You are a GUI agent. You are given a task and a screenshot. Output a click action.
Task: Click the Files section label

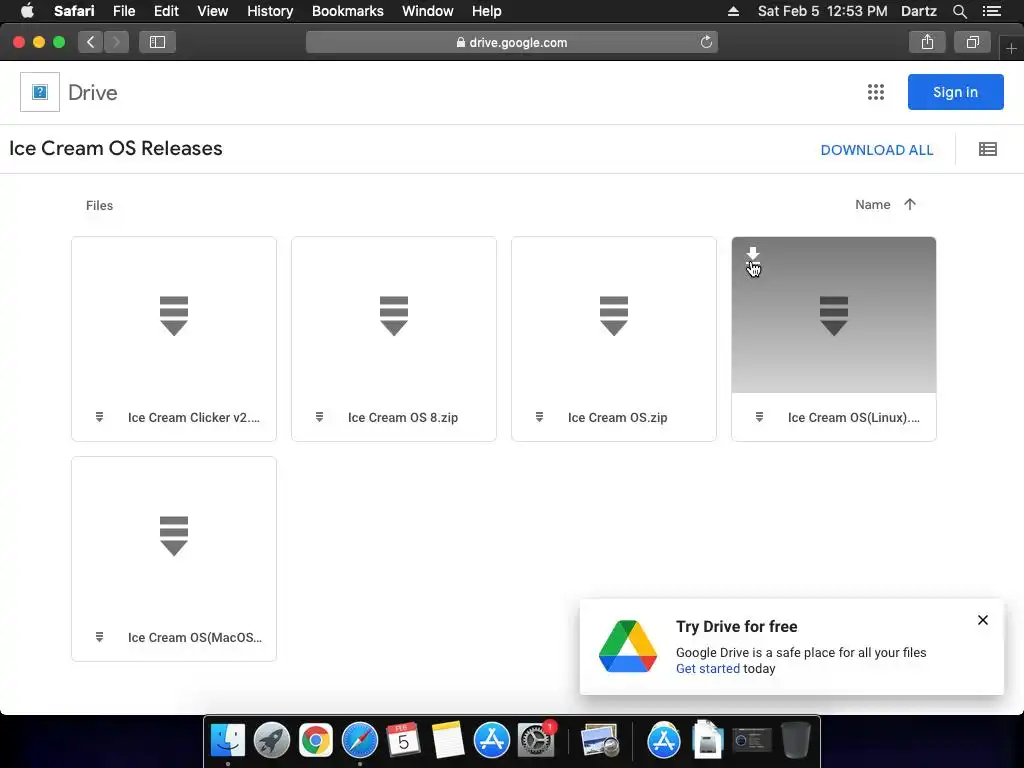pyautogui.click(x=99, y=205)
